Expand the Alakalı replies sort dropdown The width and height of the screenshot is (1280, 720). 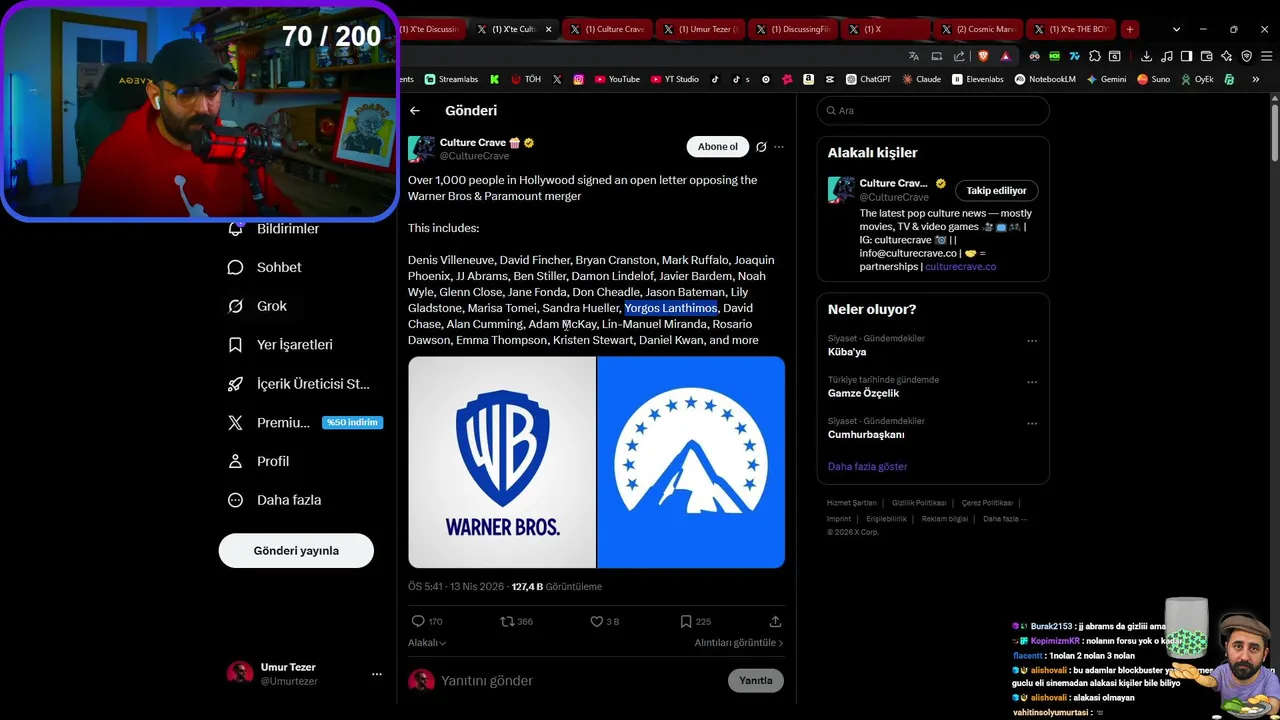pyautogui.click(x=427, y=643)
